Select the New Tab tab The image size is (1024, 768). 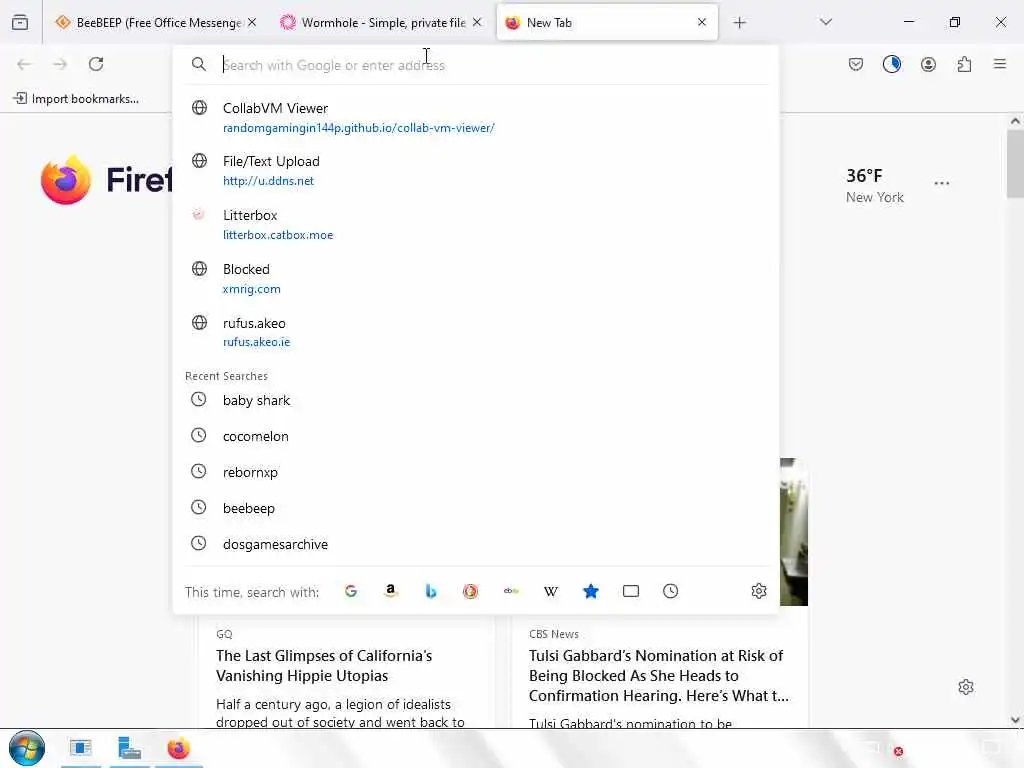pyautogui.click(x=607, y=22)
